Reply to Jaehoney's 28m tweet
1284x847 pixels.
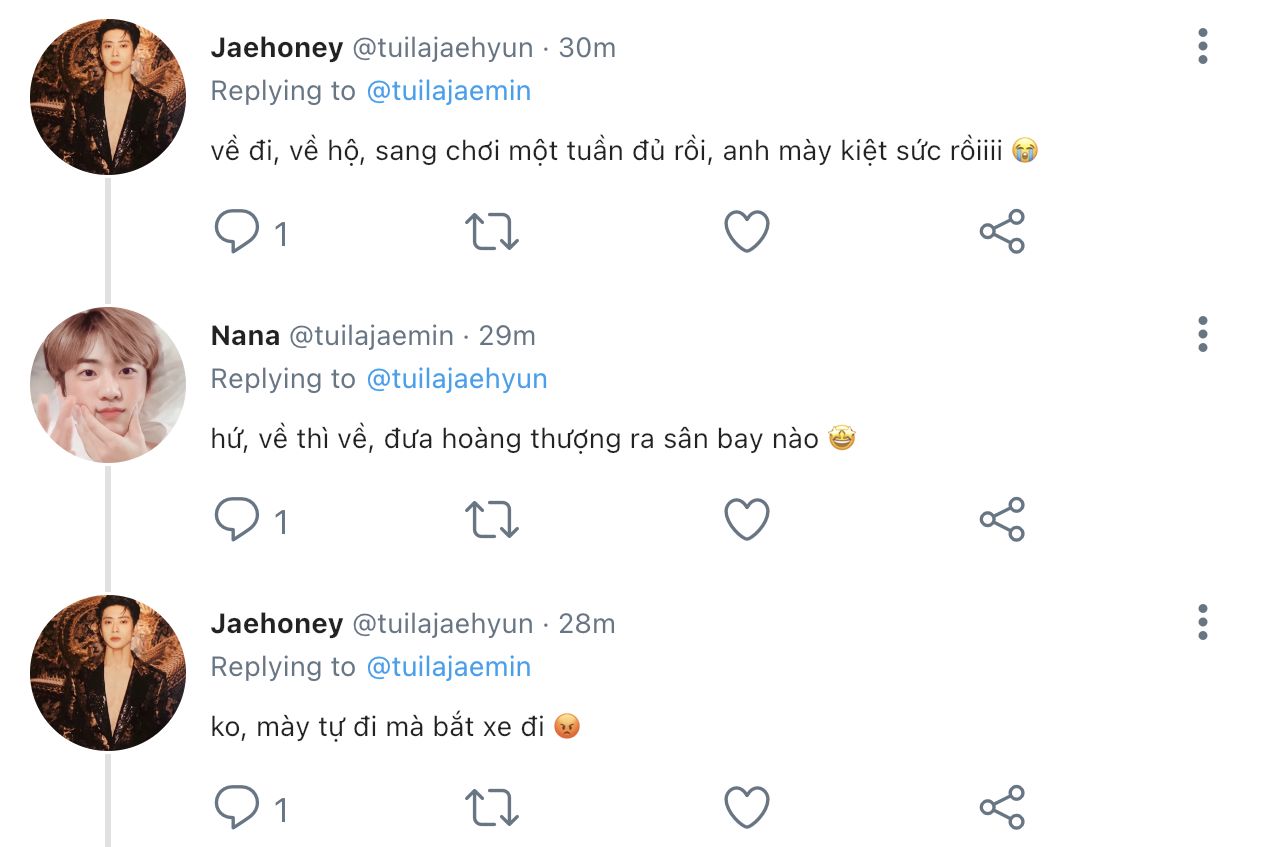tap(238, 808)
